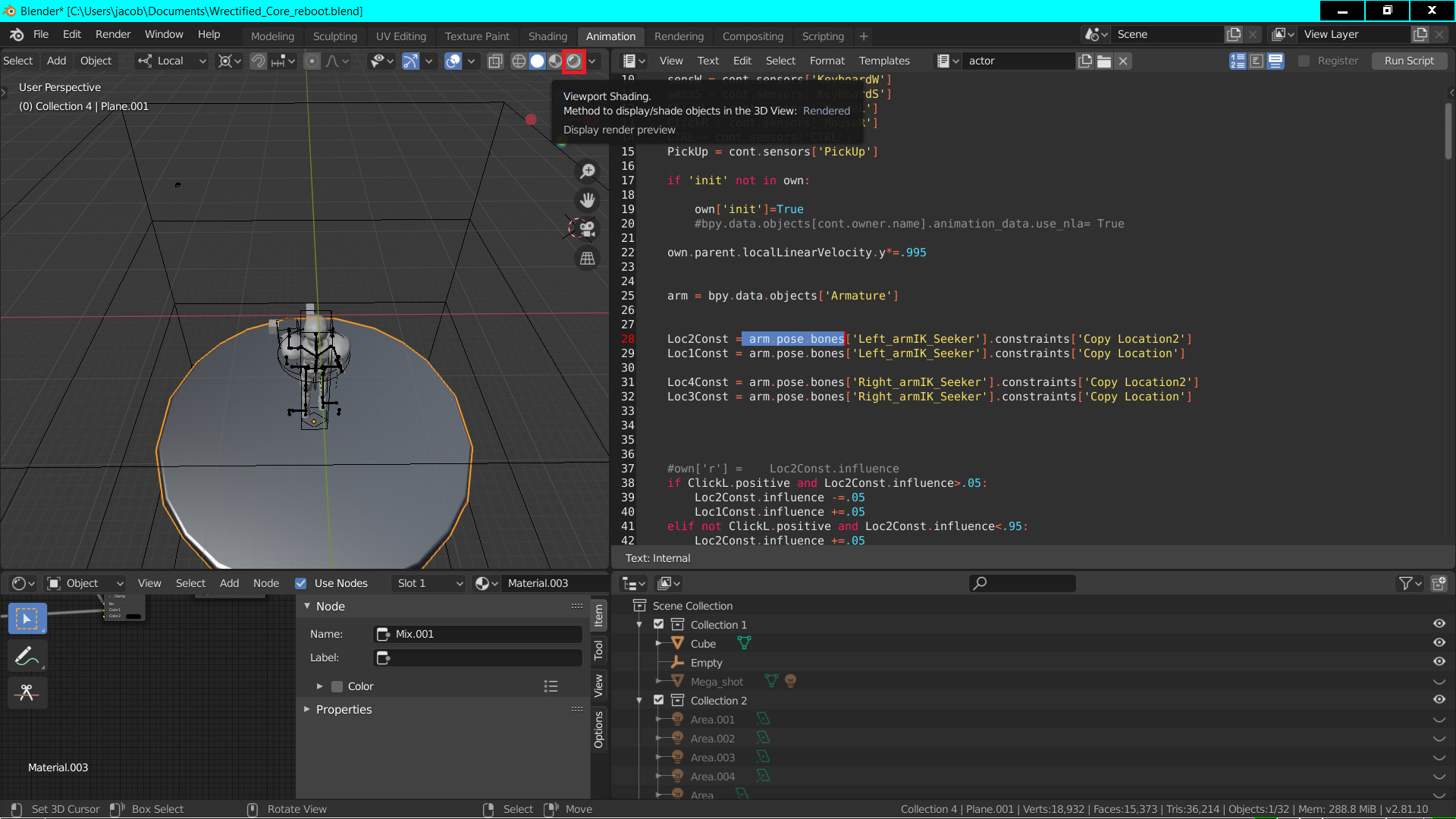Viewport: 1456px width, 819px height.
Task: Switch perspective/orthographic grid icon
Action: pos(587,258)
